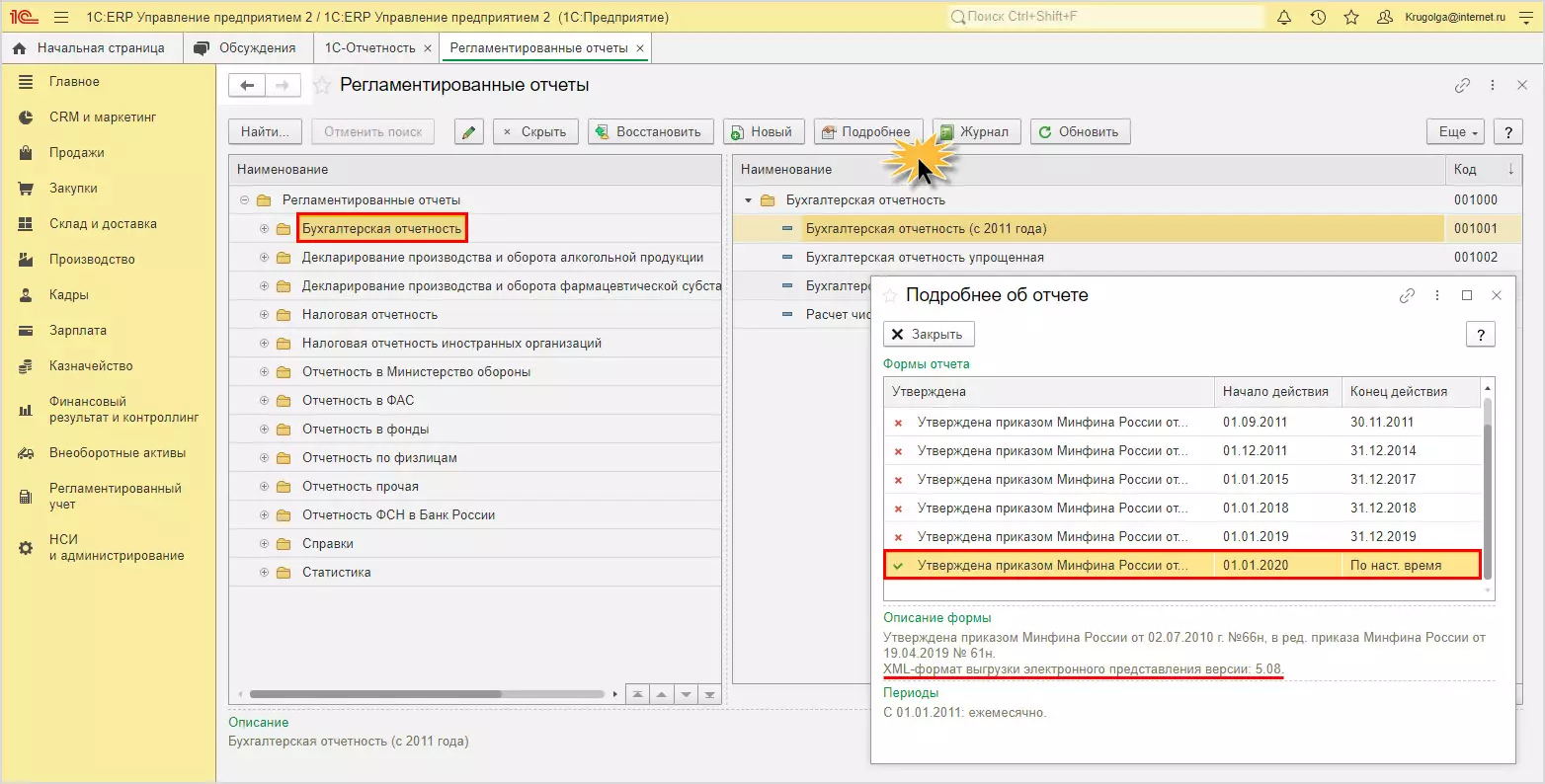Open Зарплата section in sidebar
Viewport: 1545px width, 784px height.
click(x=78, y=331)
